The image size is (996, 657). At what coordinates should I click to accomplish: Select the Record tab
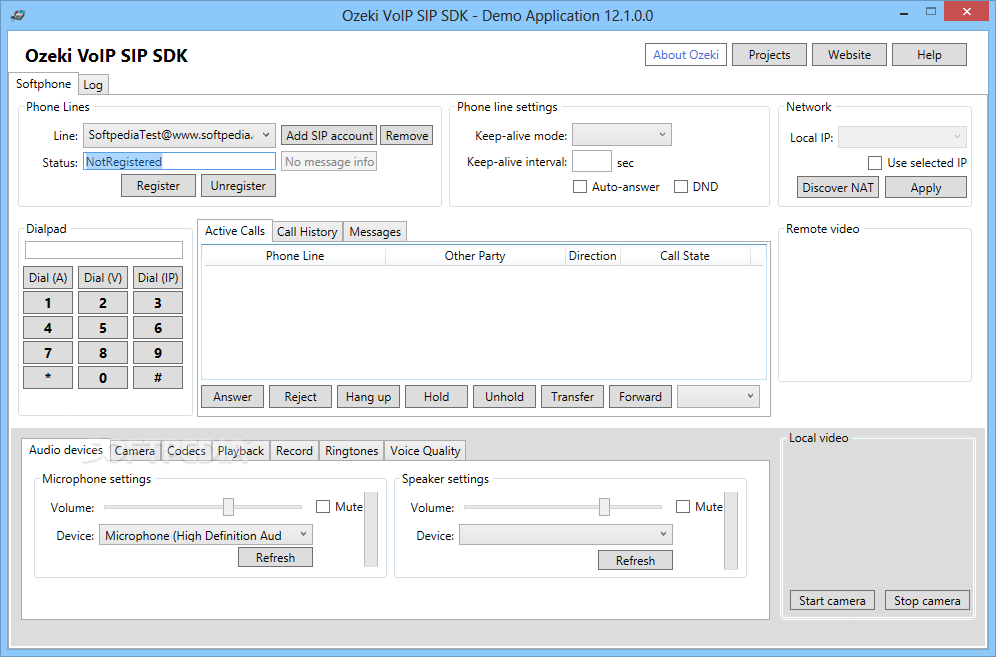point(294,450)
